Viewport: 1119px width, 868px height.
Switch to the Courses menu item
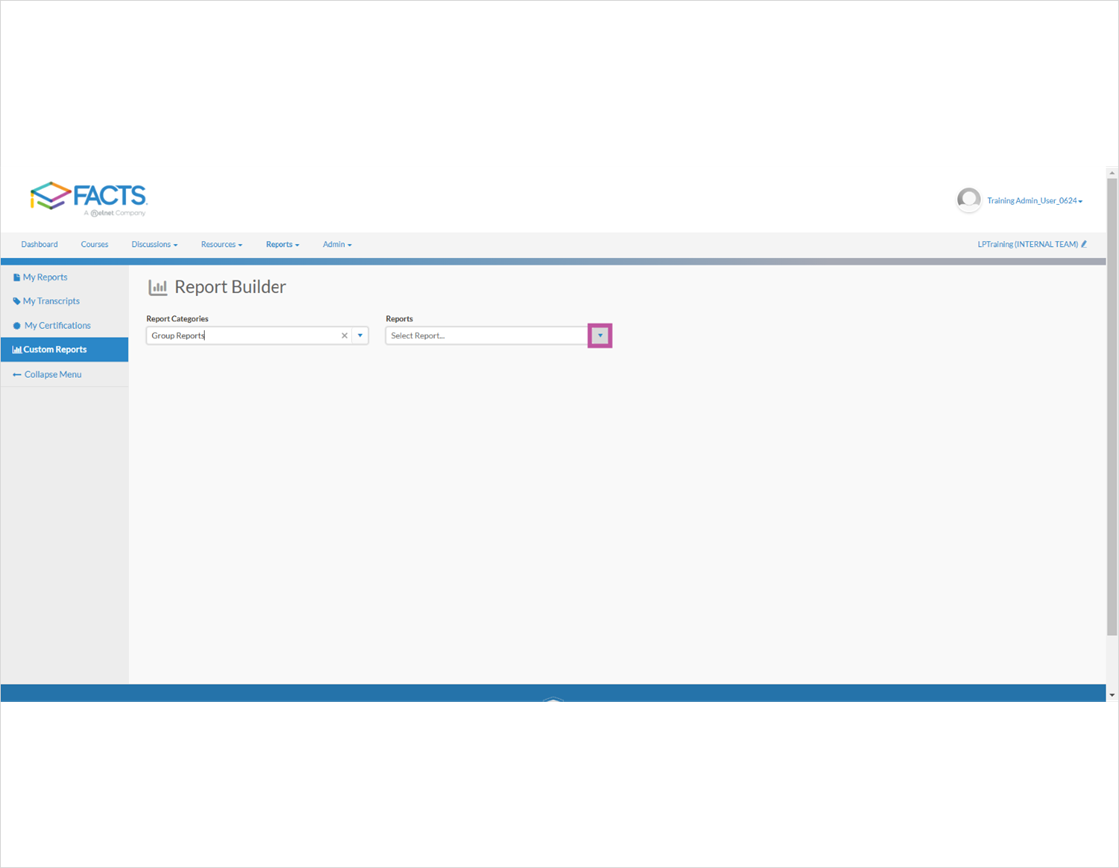94,244
